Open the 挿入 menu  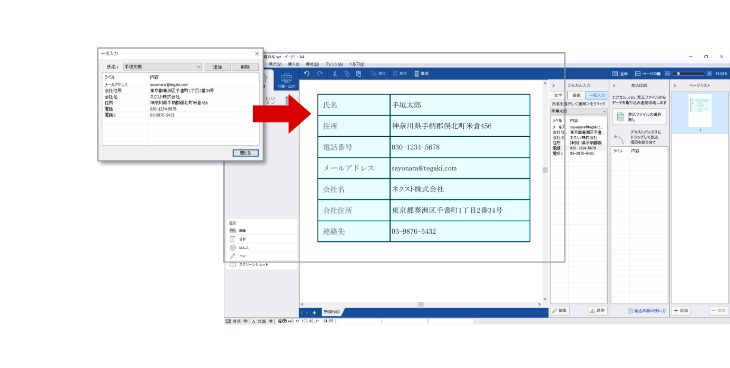[x=293, y=64]
